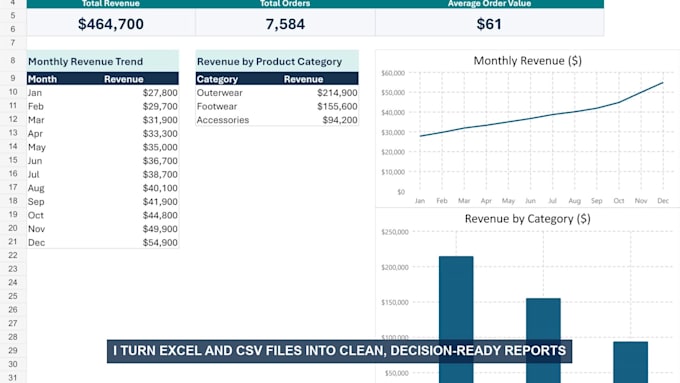Image resolution: width=680 pixels, height=383 pixels.
Task: Select the Outerwear category cell
Action: click(x=219, y=93)
